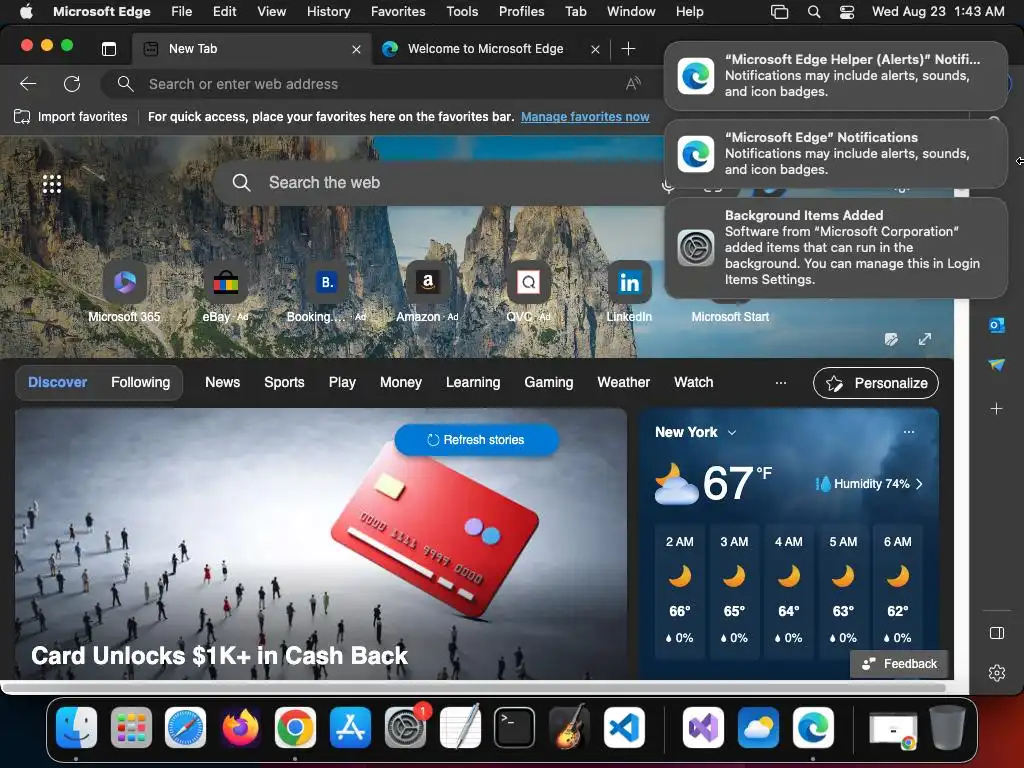The width and height of the screenshot is (1024, 768).
Task: Add a sidebar app with plus icon
Action: tap(996, 409)
